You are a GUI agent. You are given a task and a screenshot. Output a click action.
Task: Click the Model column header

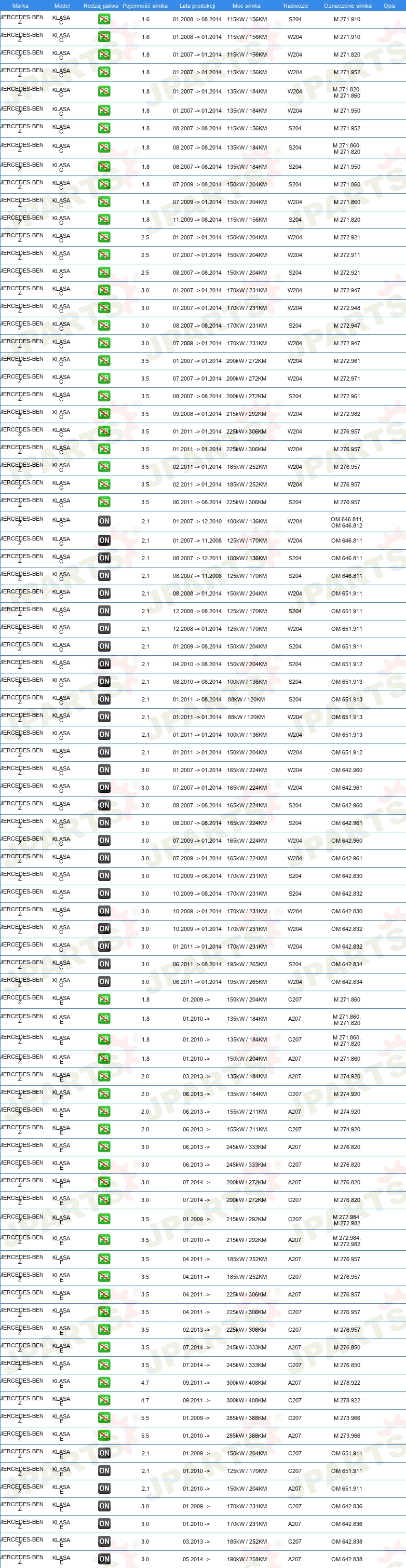pyautogui.click(x=61, y=6)
